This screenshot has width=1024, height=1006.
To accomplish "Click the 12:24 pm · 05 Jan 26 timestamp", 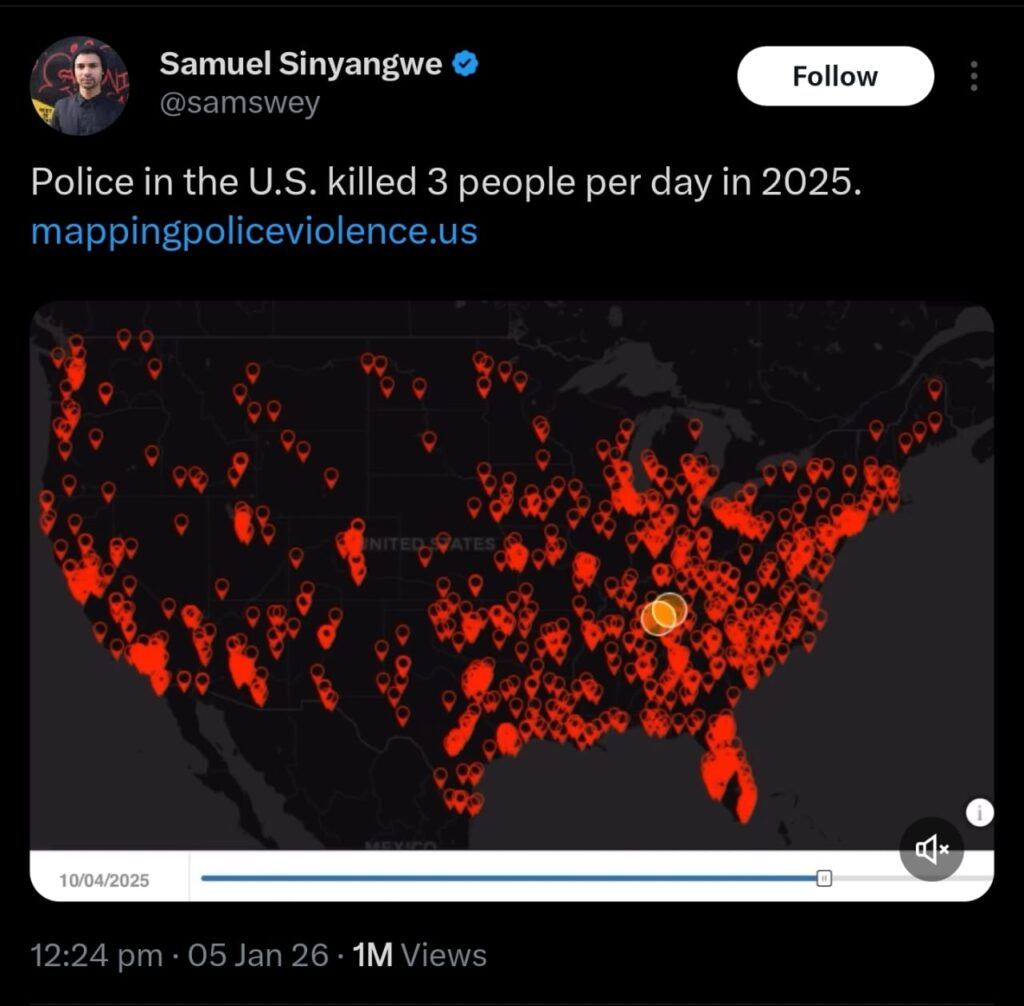I will click(x=180, y=955).
